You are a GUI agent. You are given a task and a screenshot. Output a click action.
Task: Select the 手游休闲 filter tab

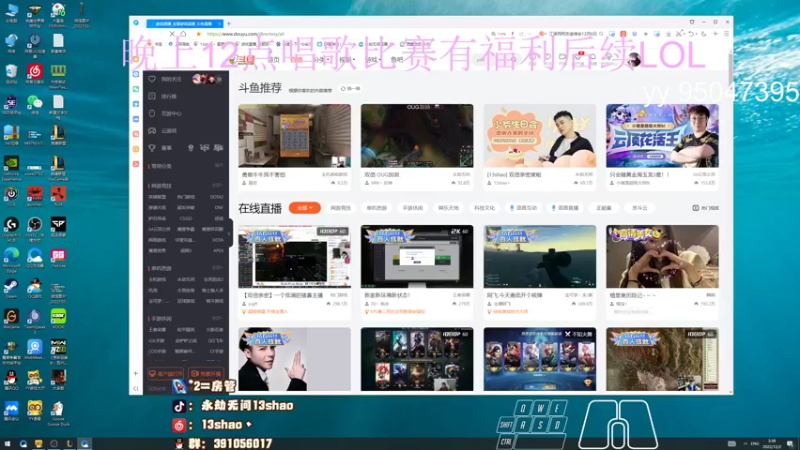tap(412, 208)
